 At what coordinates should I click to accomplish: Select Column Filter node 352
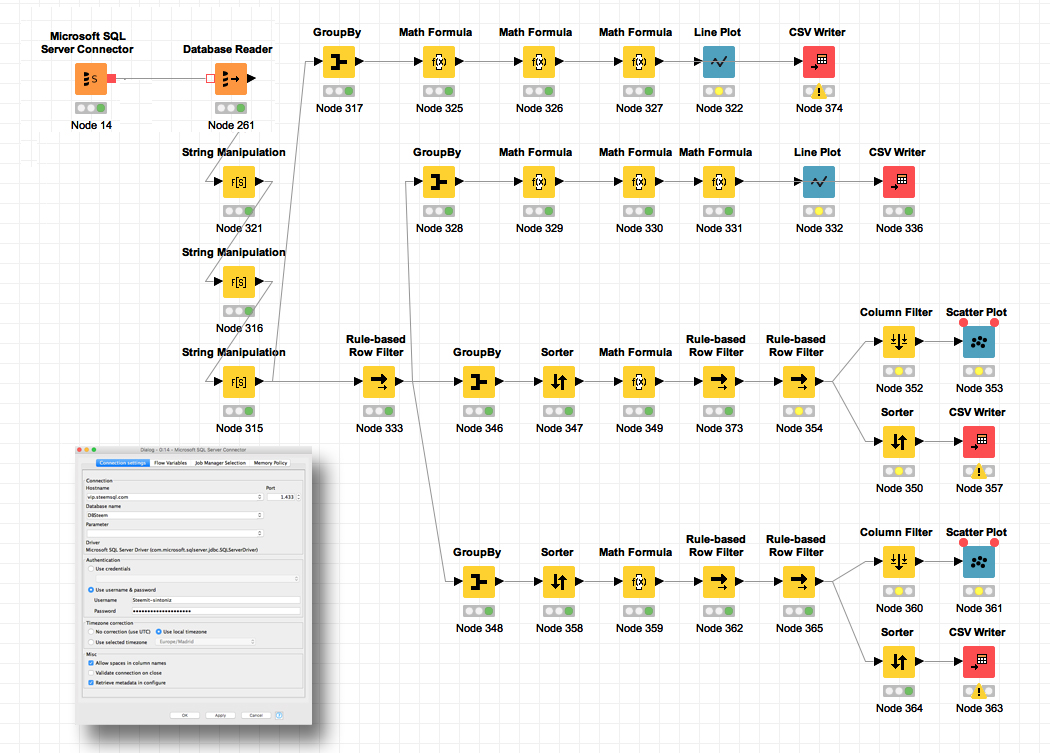tap(899, 342)
